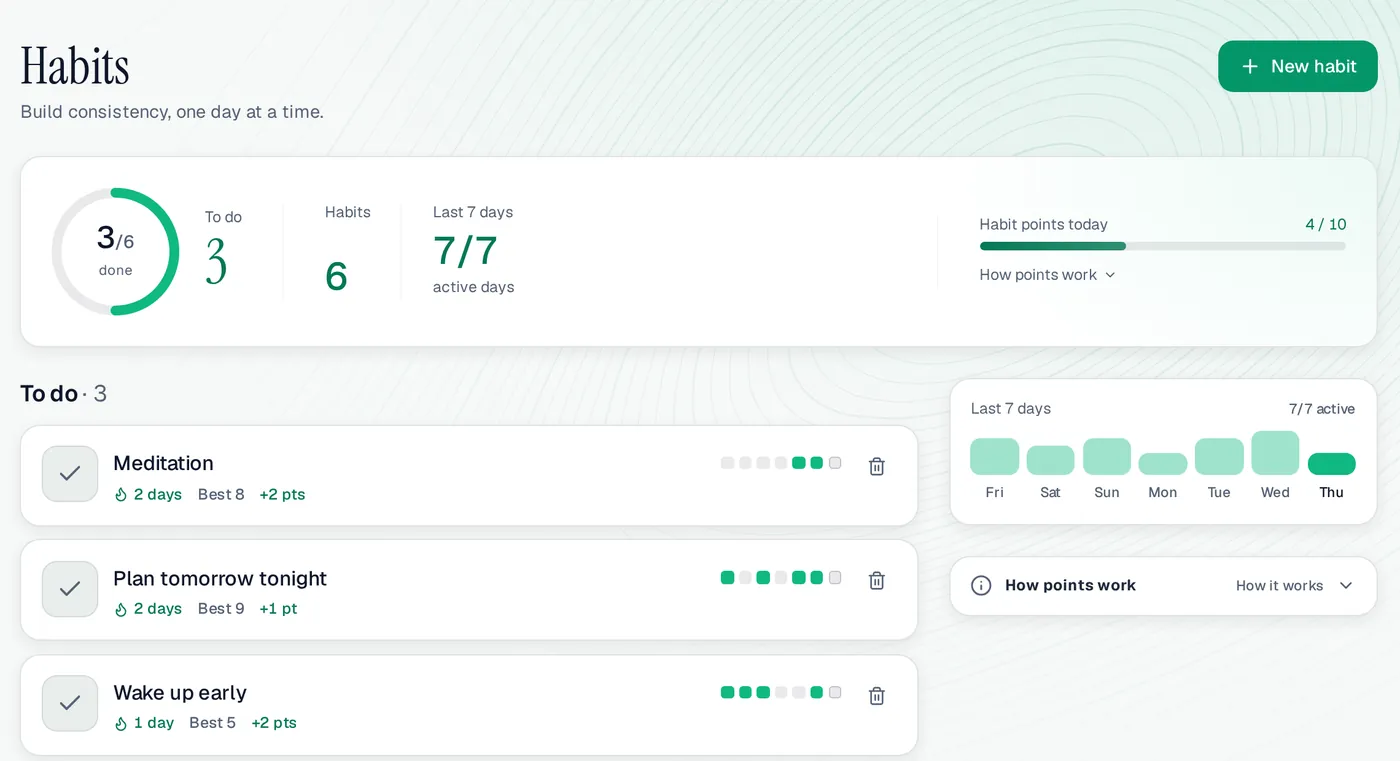Viewport: 1400px width, 761px height.
Task: Click the Habit points today progress bar
Action: [1162, 246]
